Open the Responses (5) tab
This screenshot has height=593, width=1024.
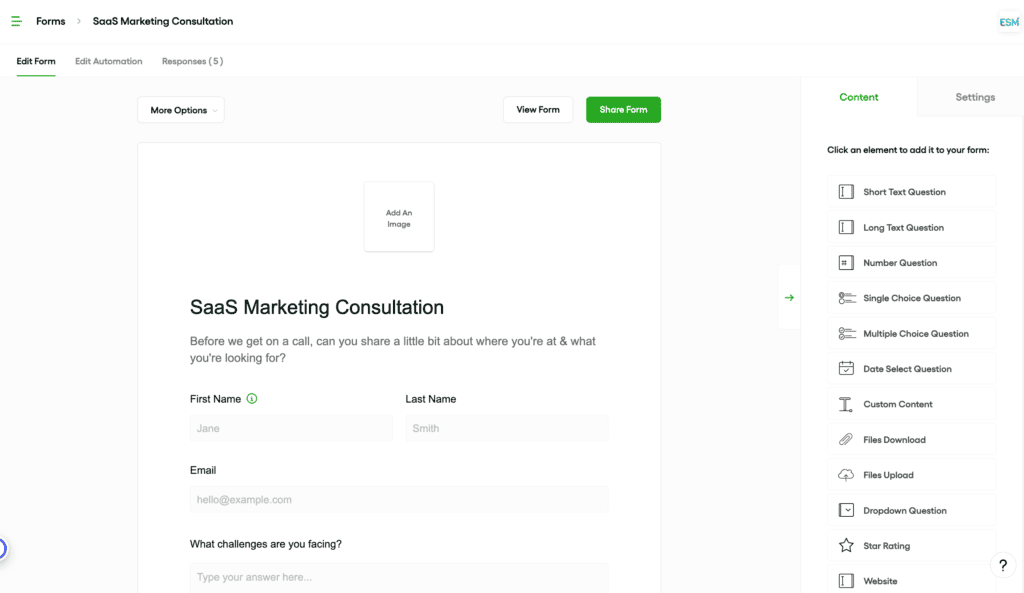193,61
